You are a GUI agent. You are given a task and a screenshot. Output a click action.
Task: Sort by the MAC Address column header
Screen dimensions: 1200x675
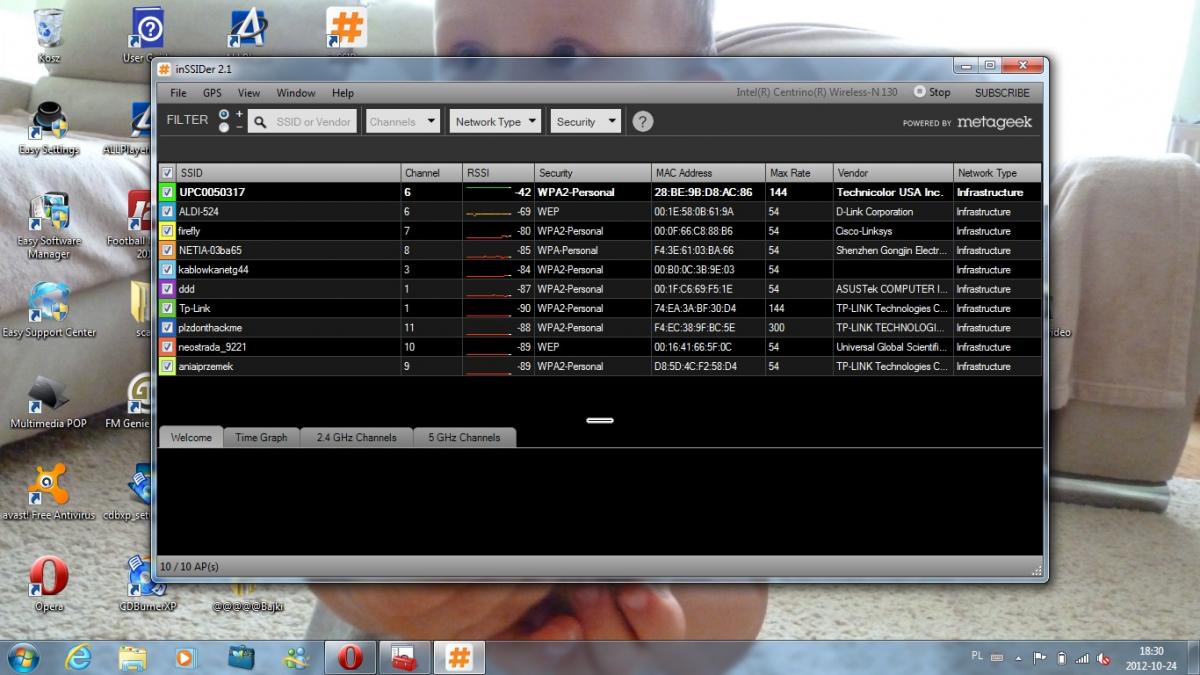click(708, 173)
